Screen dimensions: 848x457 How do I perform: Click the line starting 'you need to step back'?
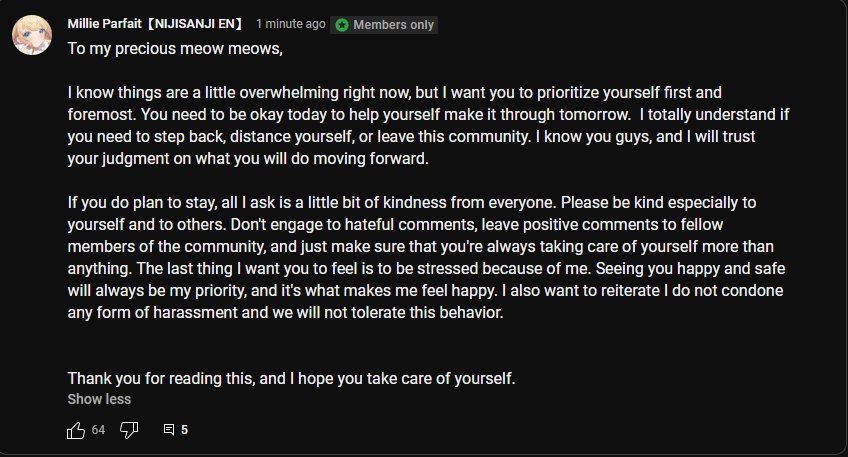click(411, 136)
